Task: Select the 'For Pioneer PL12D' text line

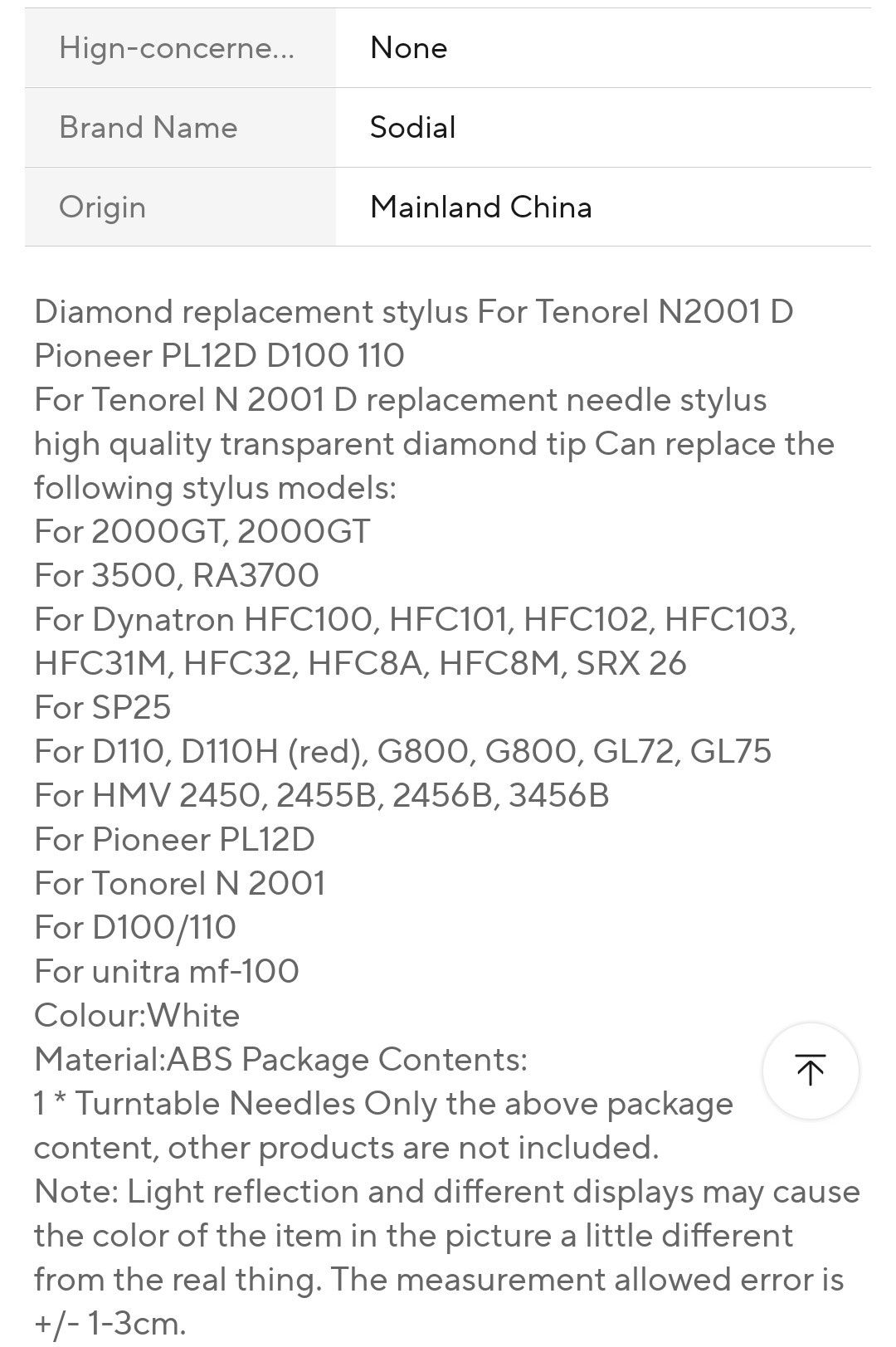Action: 175,840
